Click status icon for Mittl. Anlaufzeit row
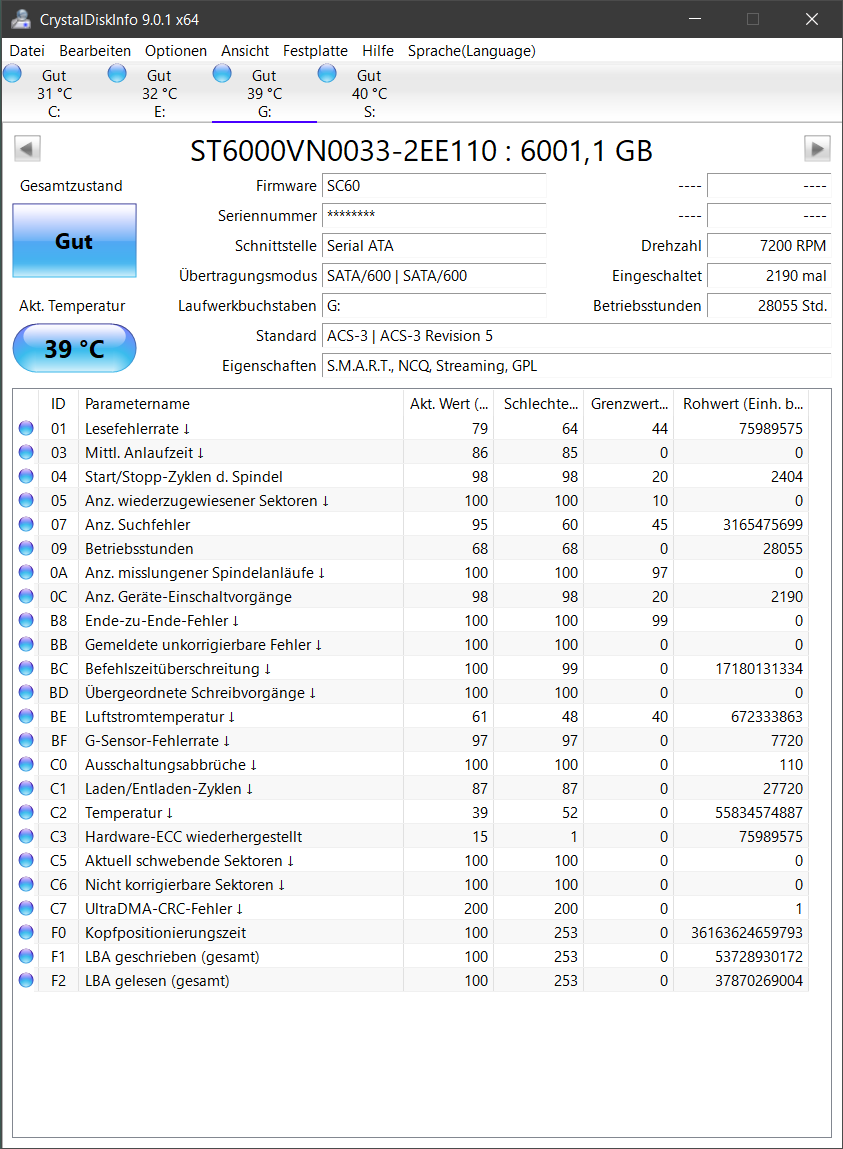This screenshot has width=843, height=1149. point(26,452)
